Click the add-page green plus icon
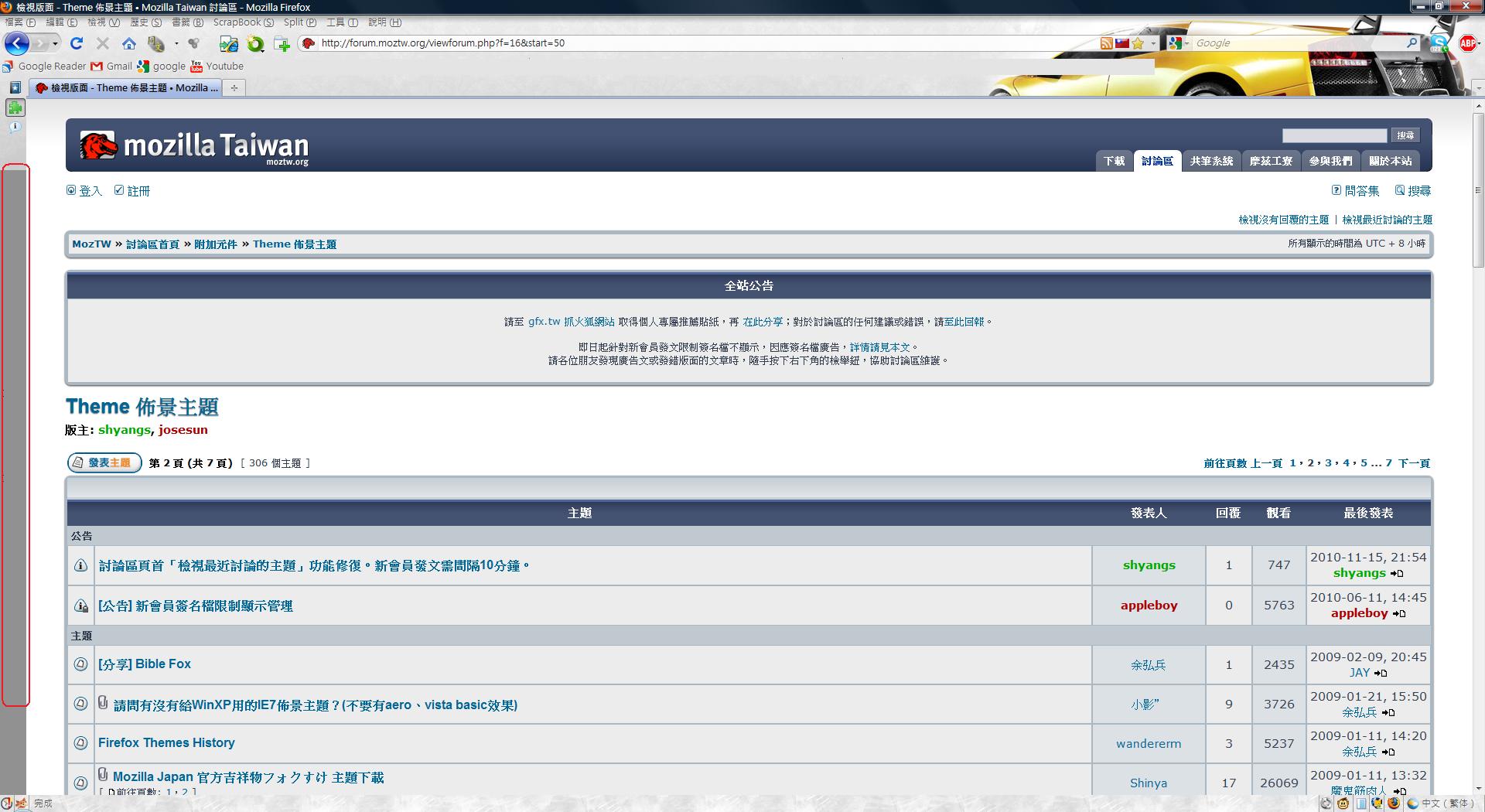 pos(282,44)
